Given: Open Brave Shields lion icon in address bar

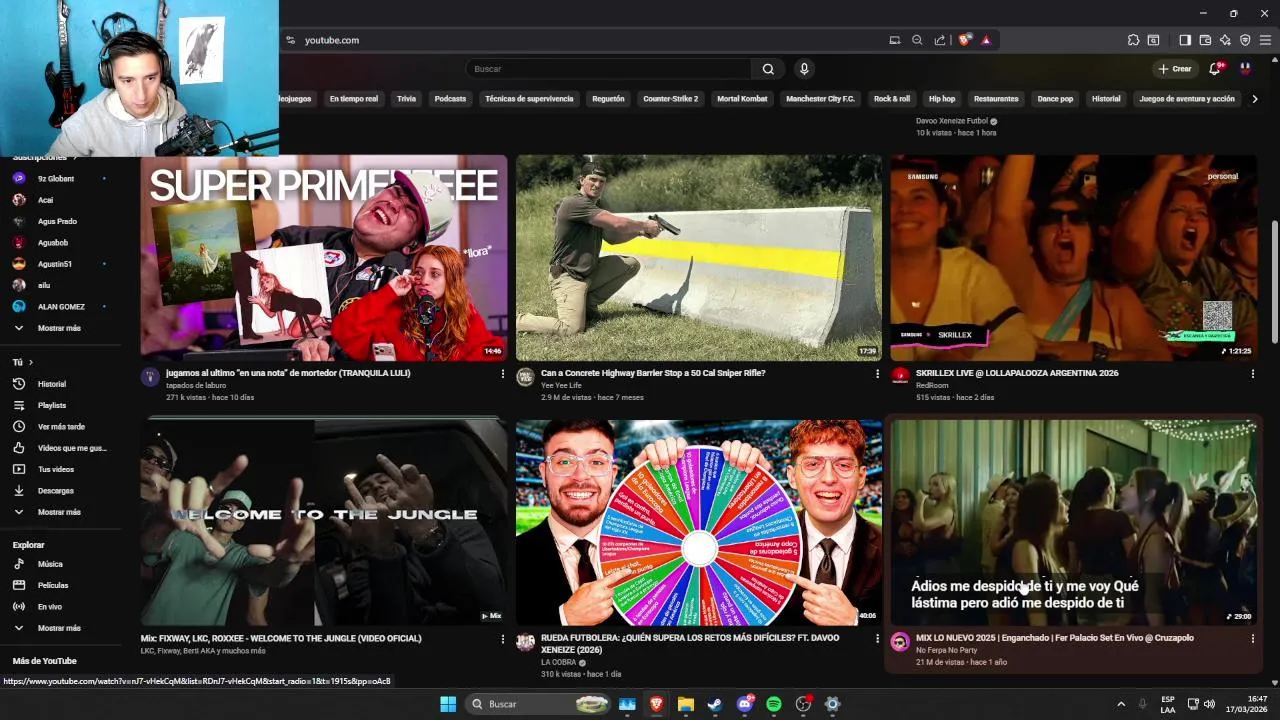Looking at the screenshot, I should point(964,40).
